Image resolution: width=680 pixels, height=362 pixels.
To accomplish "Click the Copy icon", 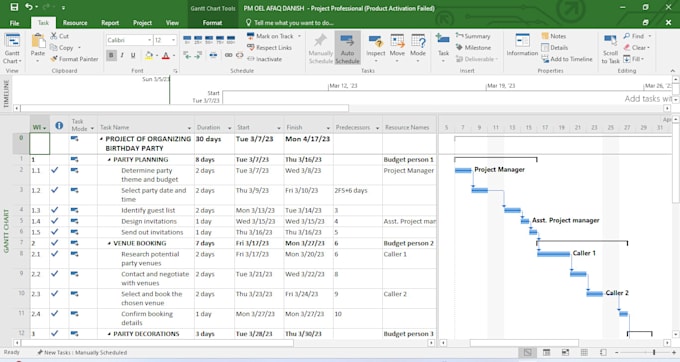I will click(x=54, y=47).
